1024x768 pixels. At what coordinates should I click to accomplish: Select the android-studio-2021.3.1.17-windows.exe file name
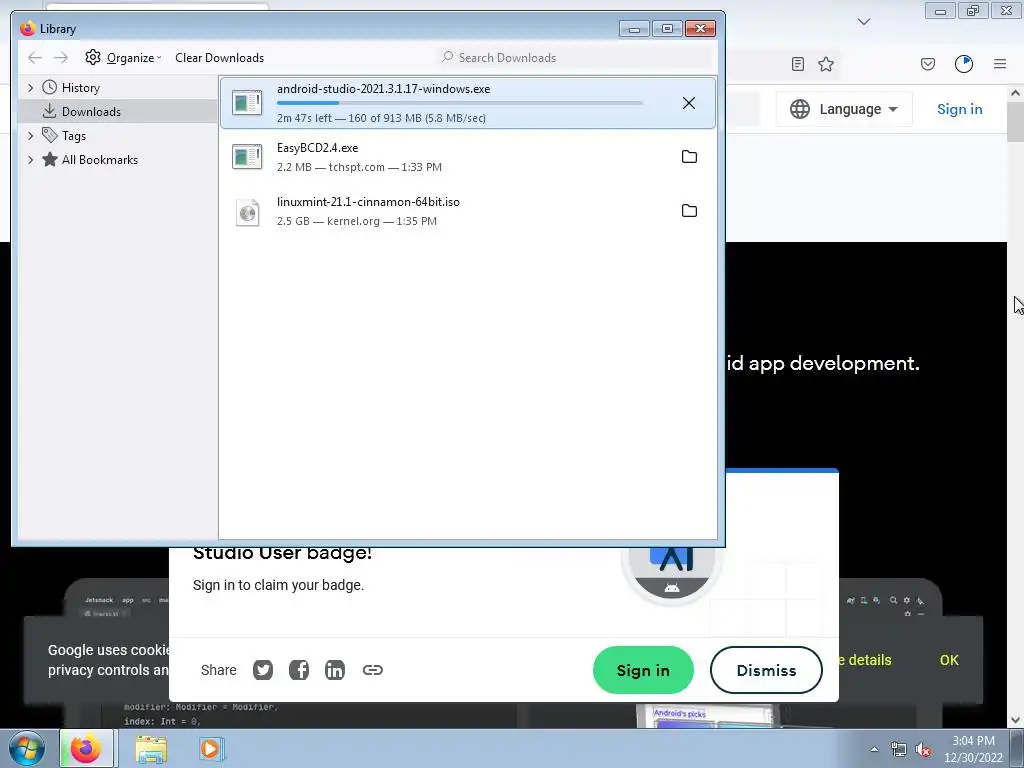(x=383, y=89)
